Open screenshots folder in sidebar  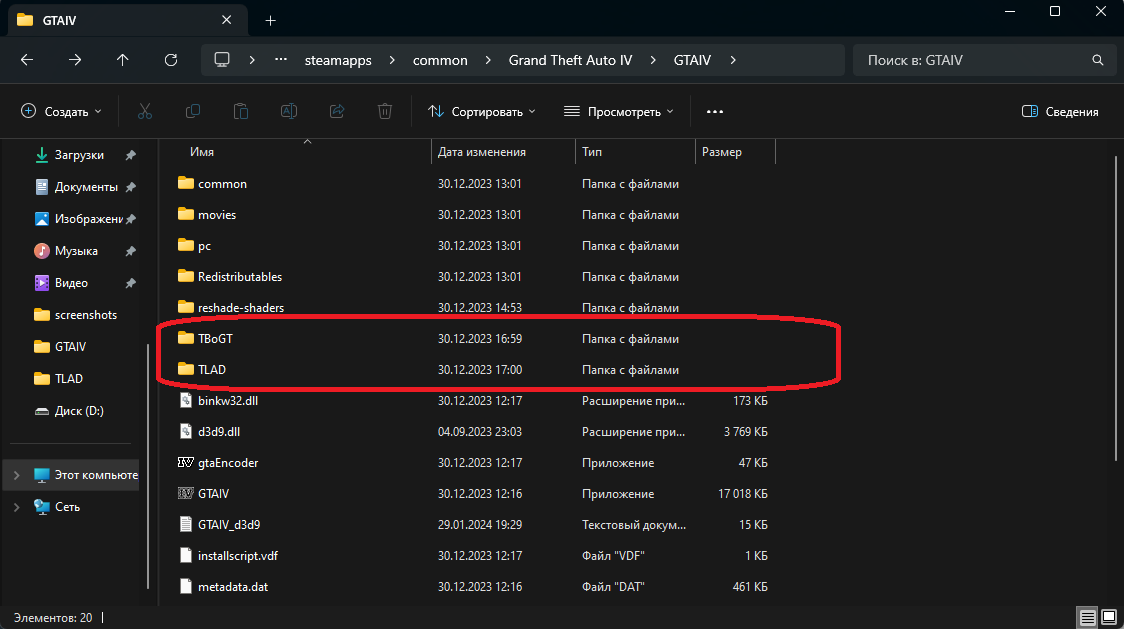coord(75,315)
